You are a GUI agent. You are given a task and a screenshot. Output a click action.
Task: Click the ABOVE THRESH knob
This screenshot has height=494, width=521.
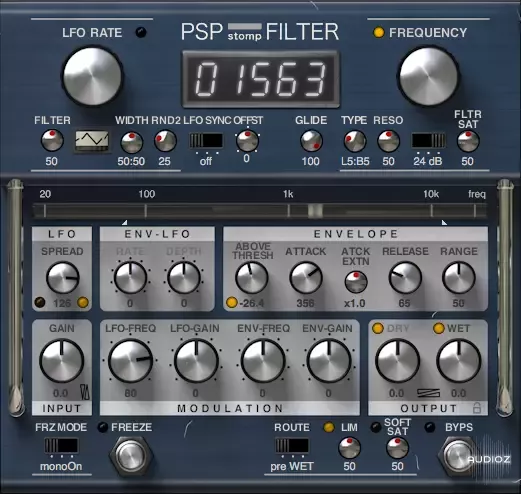(252, 278)
